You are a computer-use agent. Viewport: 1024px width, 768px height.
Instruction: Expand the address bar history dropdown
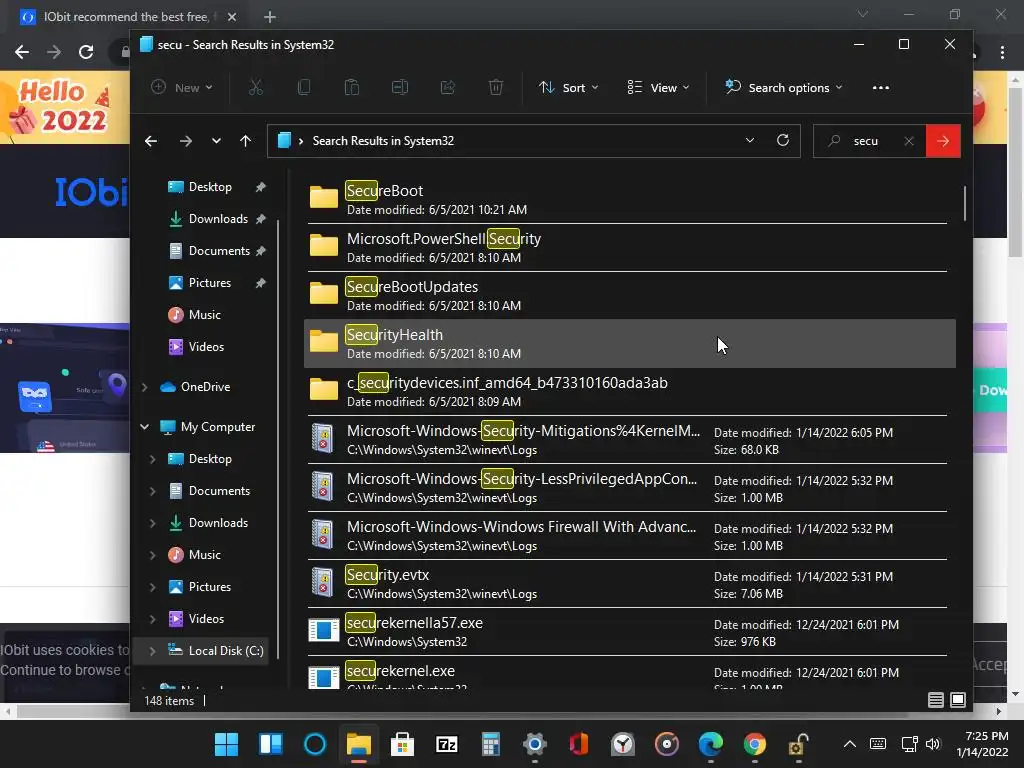(x=750, y=140)
